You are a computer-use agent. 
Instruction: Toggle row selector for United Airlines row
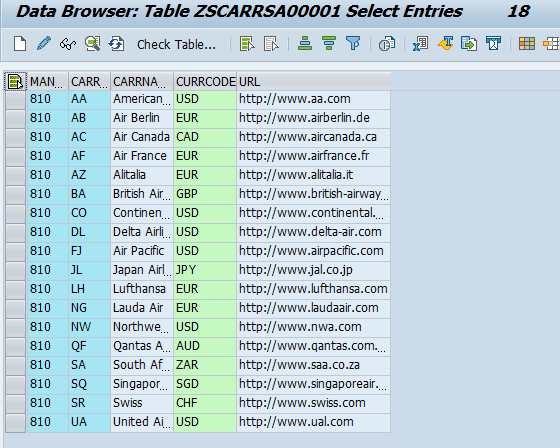click(15, 422)
